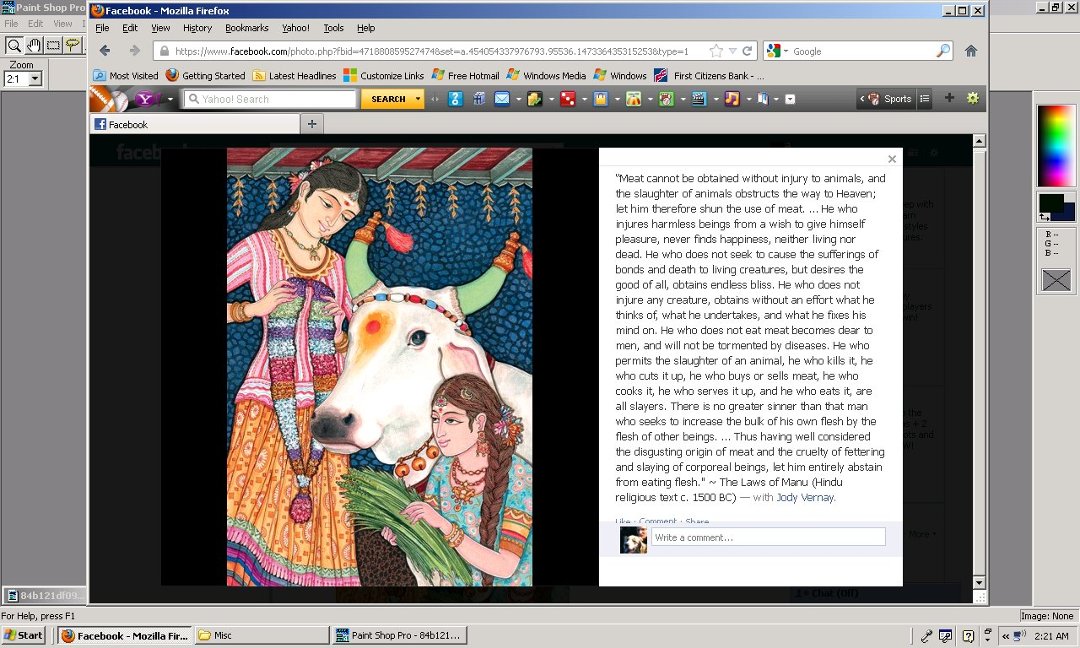Open Firefox Help menu

[x=366, y=28]
